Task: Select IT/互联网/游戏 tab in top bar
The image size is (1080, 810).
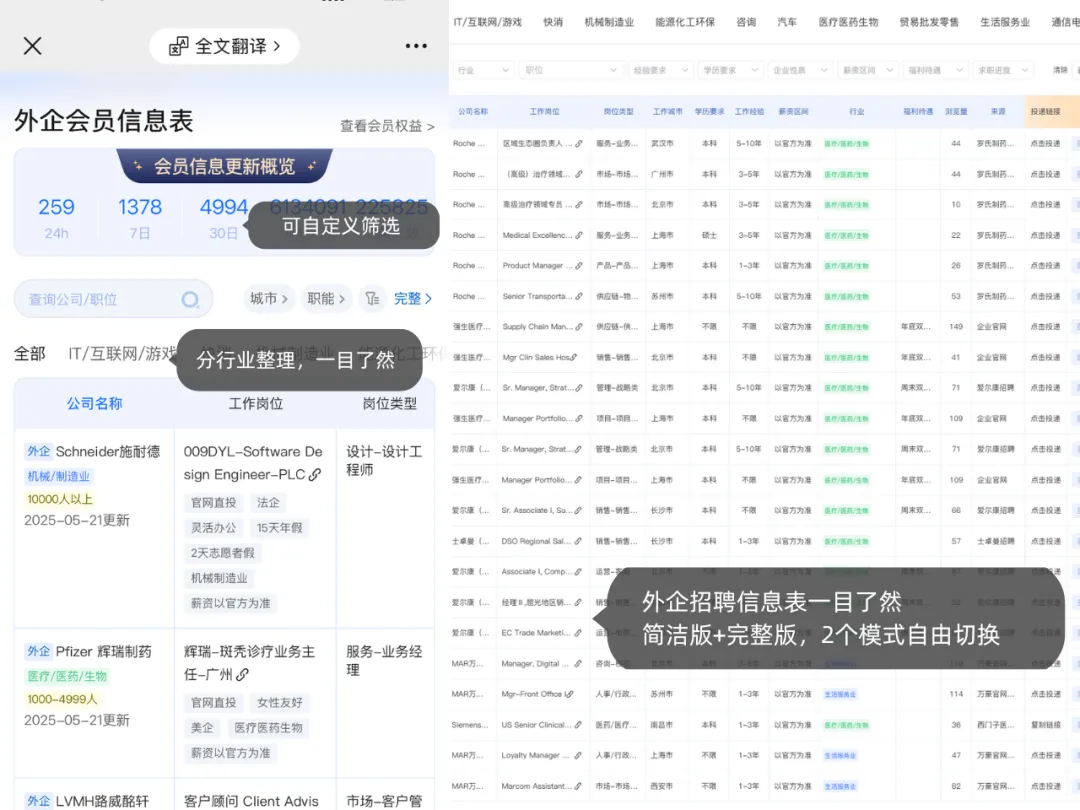Action: point(488,22)
